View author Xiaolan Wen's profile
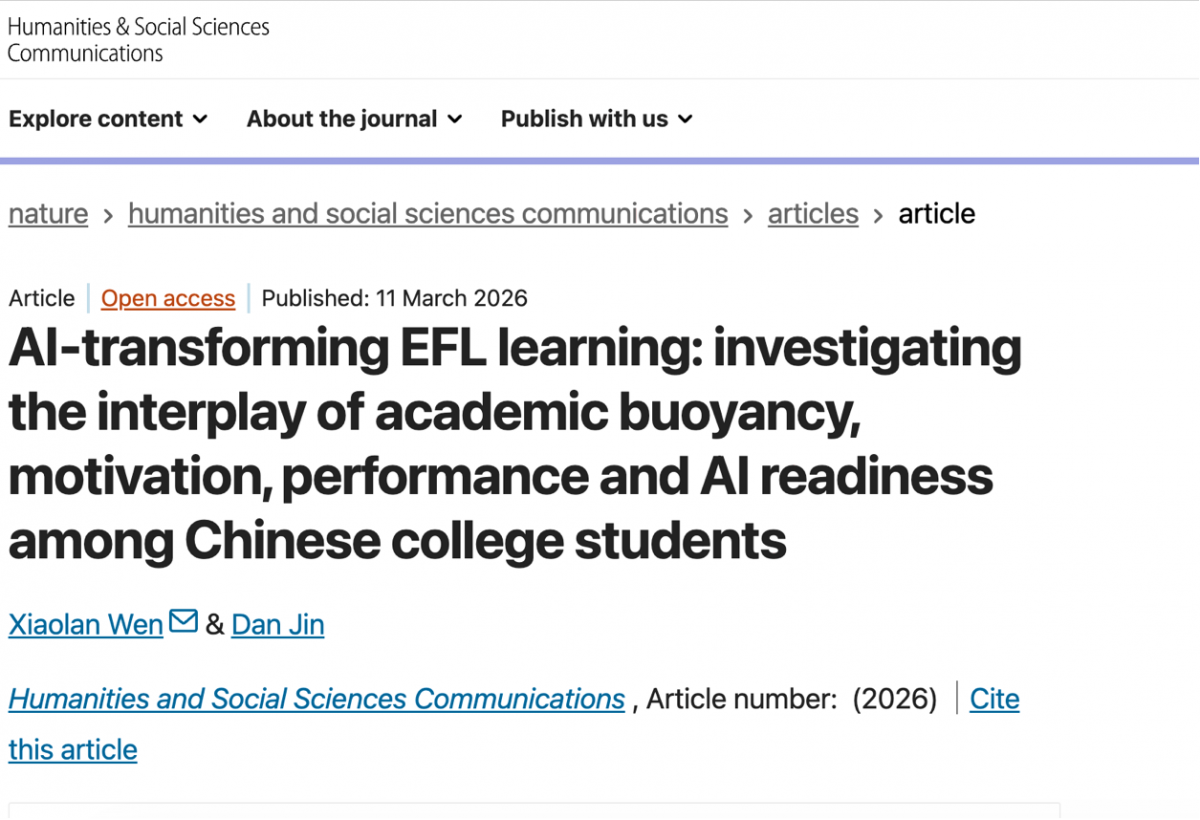 (85, 624)
